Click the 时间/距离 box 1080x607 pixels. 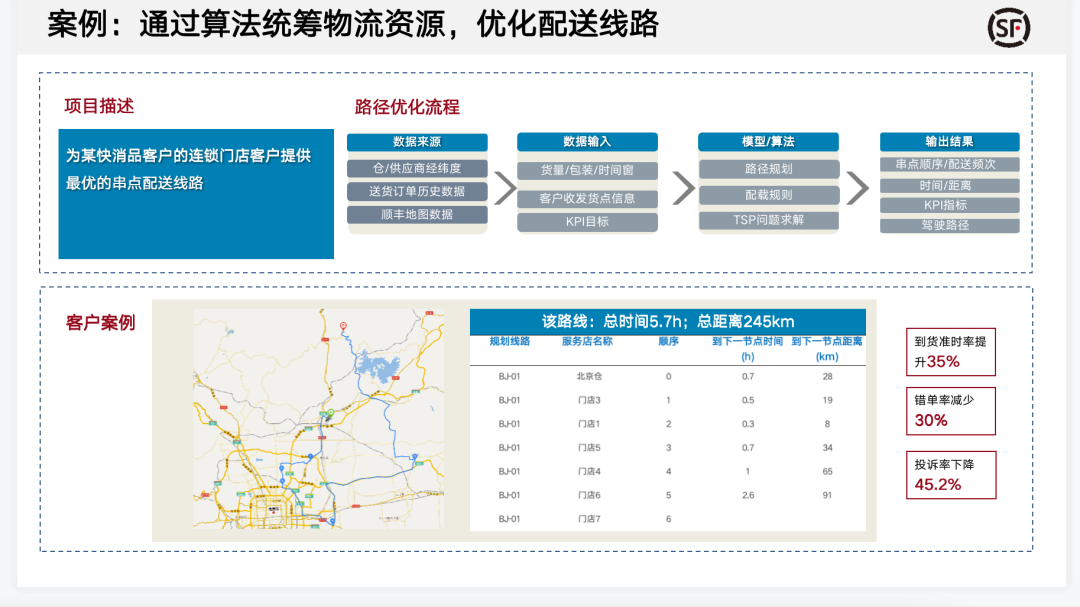coord(950,185)
